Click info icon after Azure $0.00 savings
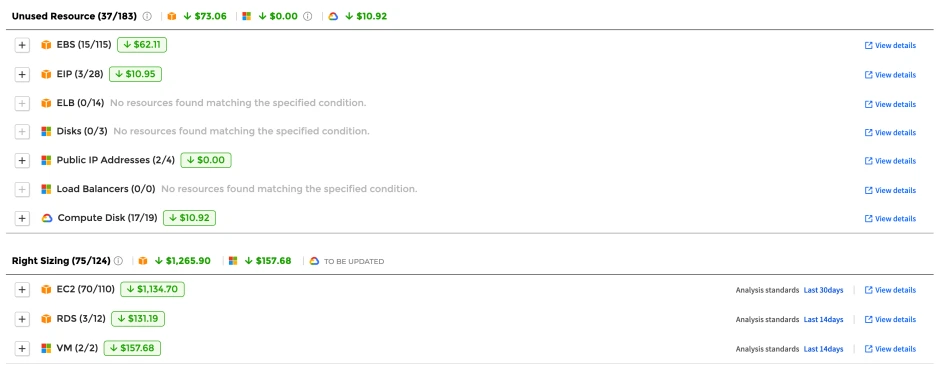This screenshot has width=936, height=366. point(307,16)
